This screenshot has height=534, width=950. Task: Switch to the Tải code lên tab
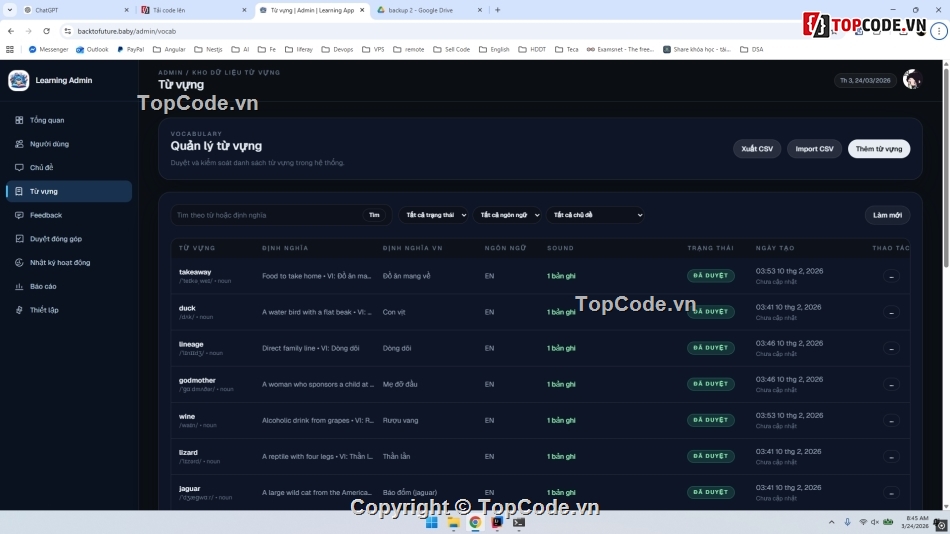pos(194,10)
